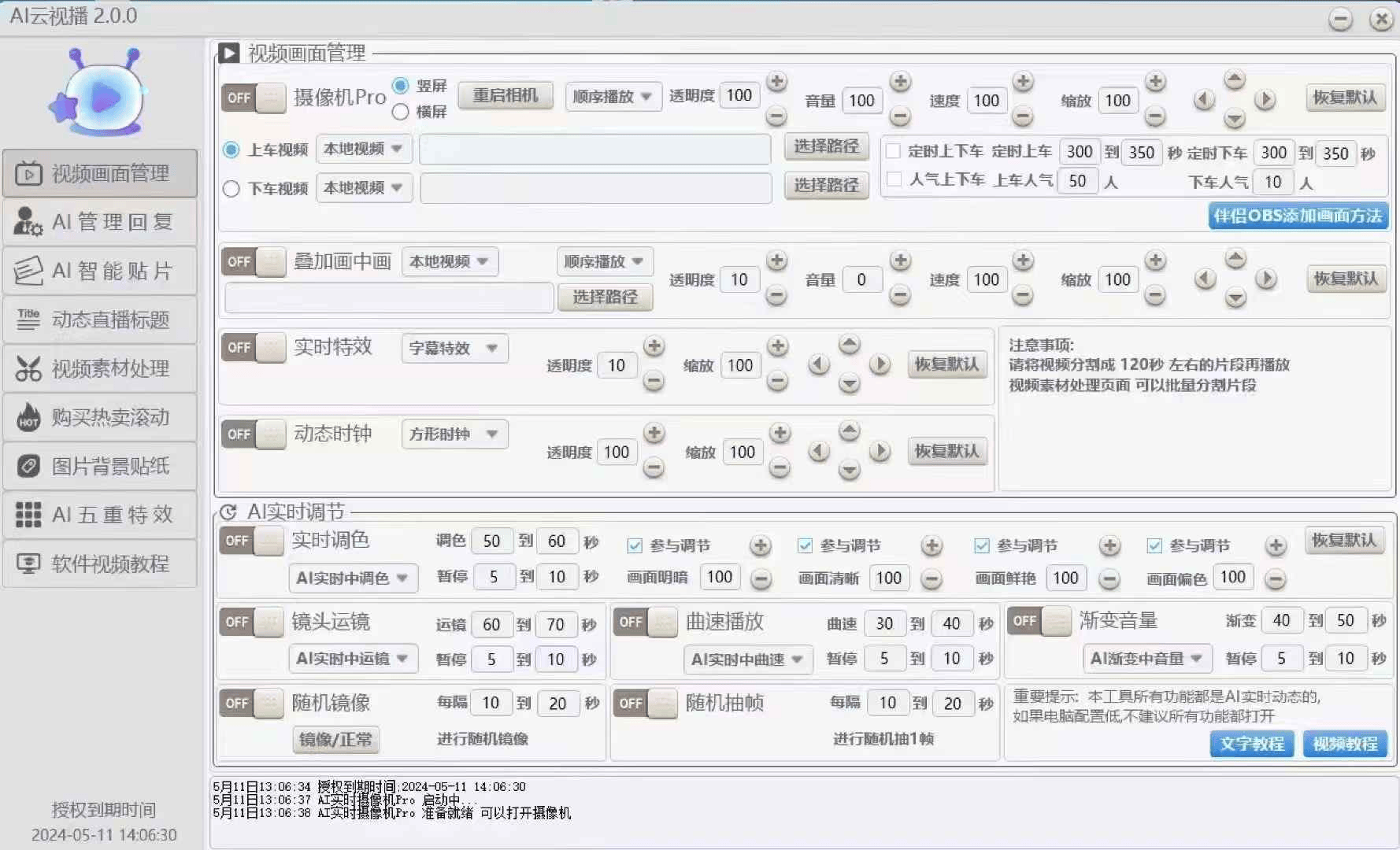Expand the 字幕特效 effect dropdown
Image resolution: width=1400 pixels, height=850 pixels.
tap(454, 348)
